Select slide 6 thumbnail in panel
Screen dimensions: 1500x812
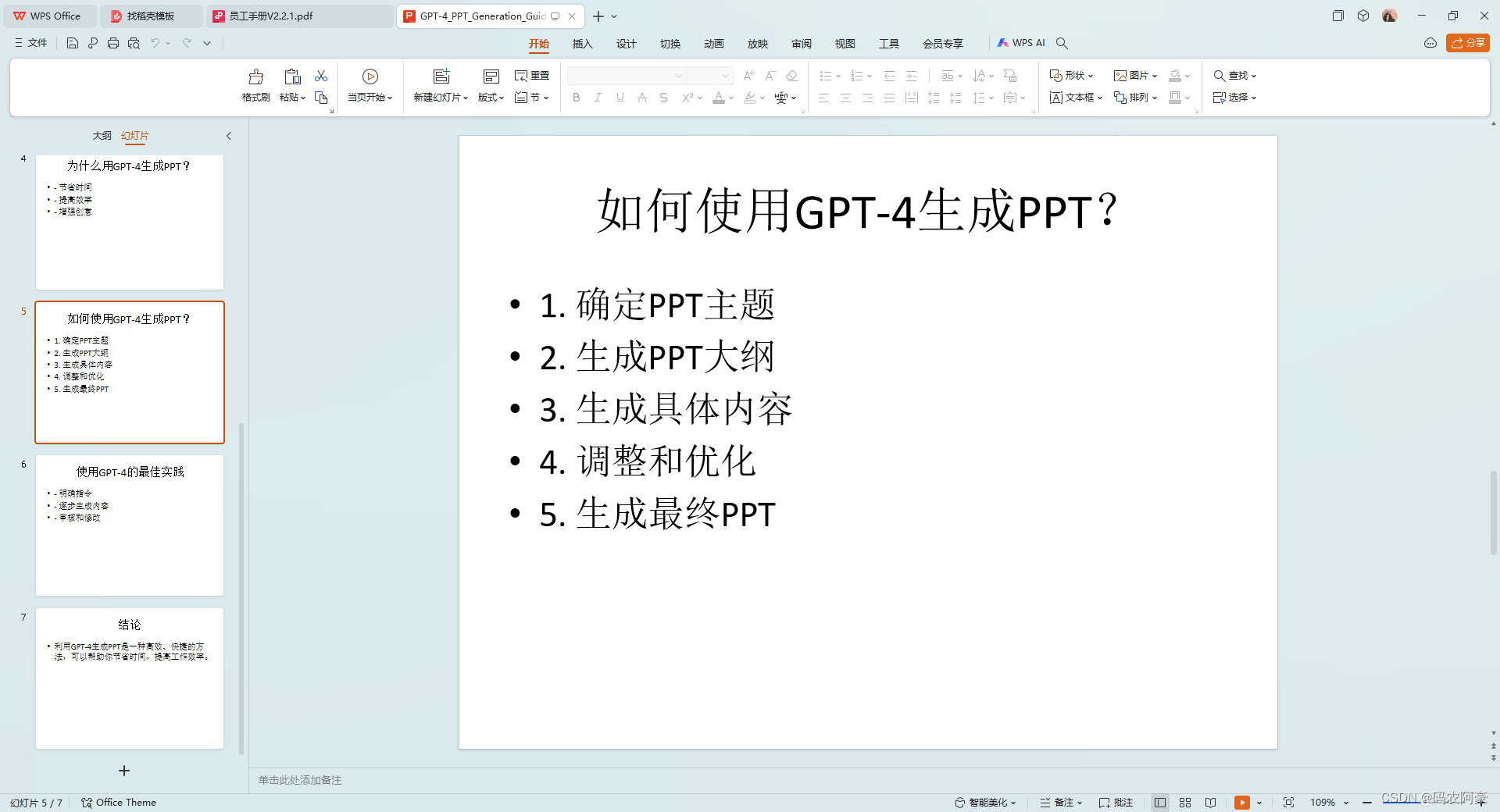(129, 525)
